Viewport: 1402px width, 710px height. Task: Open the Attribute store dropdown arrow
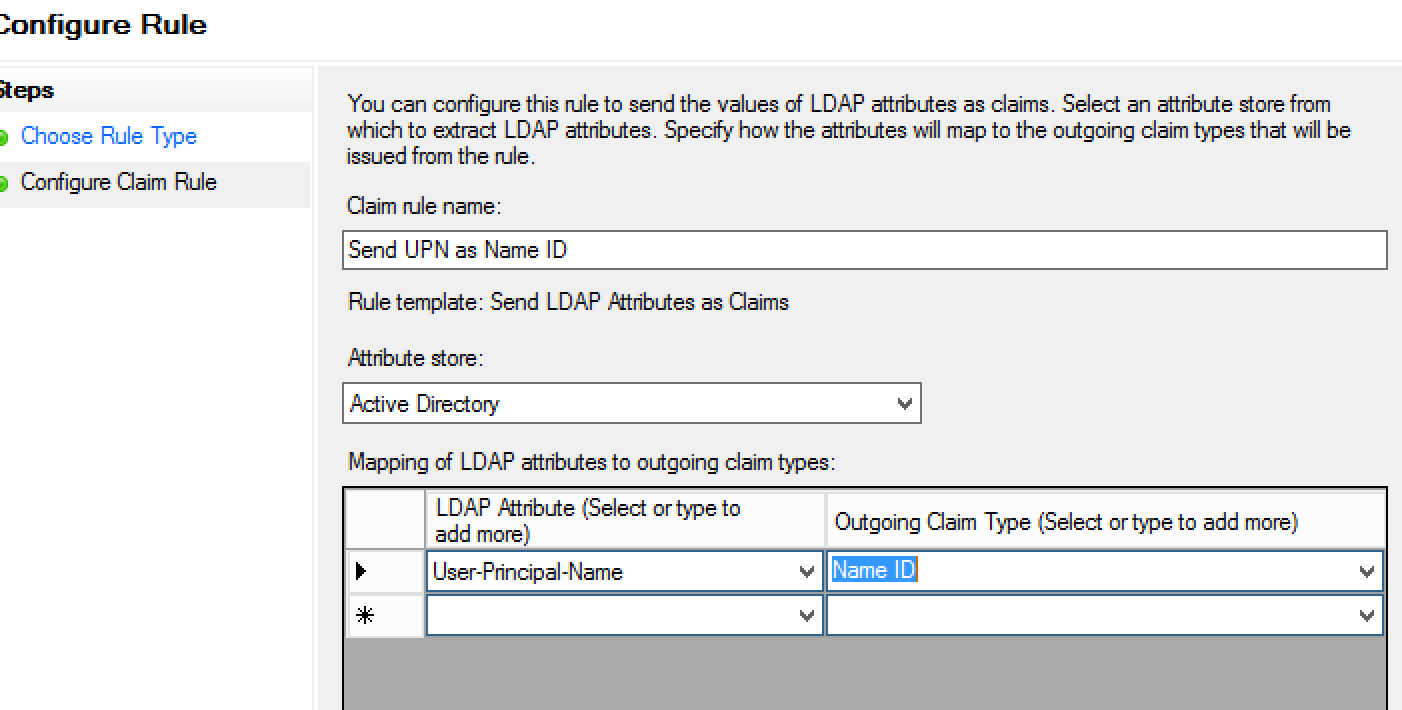[x=905, y=404]
